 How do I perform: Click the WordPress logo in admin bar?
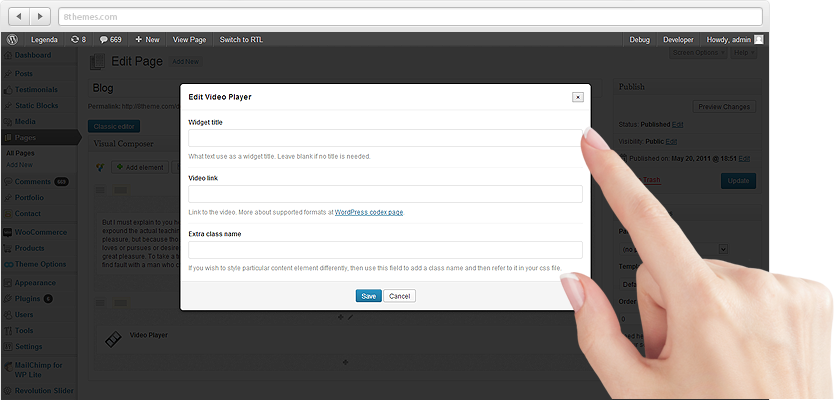point(12,39)
